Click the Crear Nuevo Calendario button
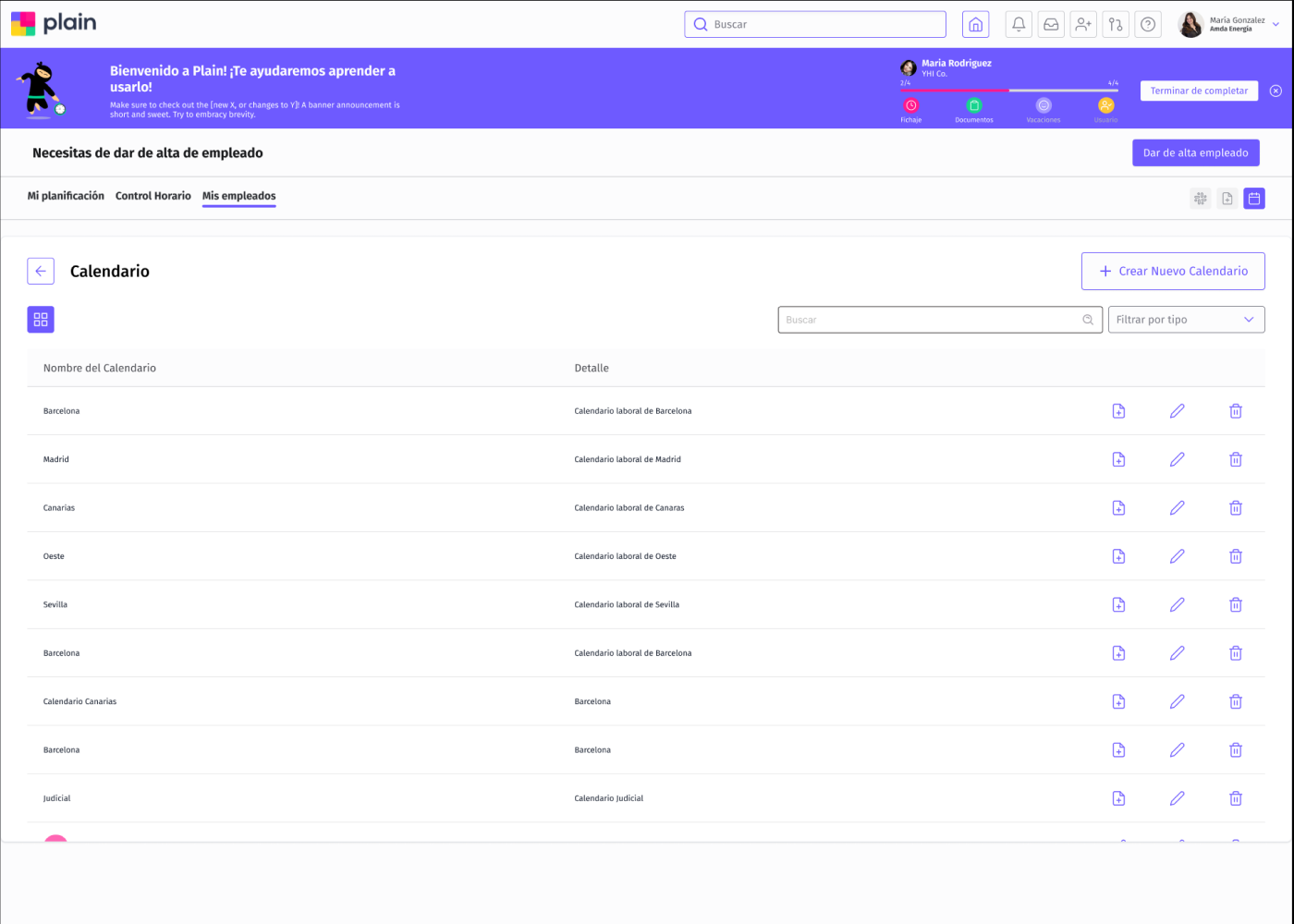1294x924 pixels. pos(1173,272)
